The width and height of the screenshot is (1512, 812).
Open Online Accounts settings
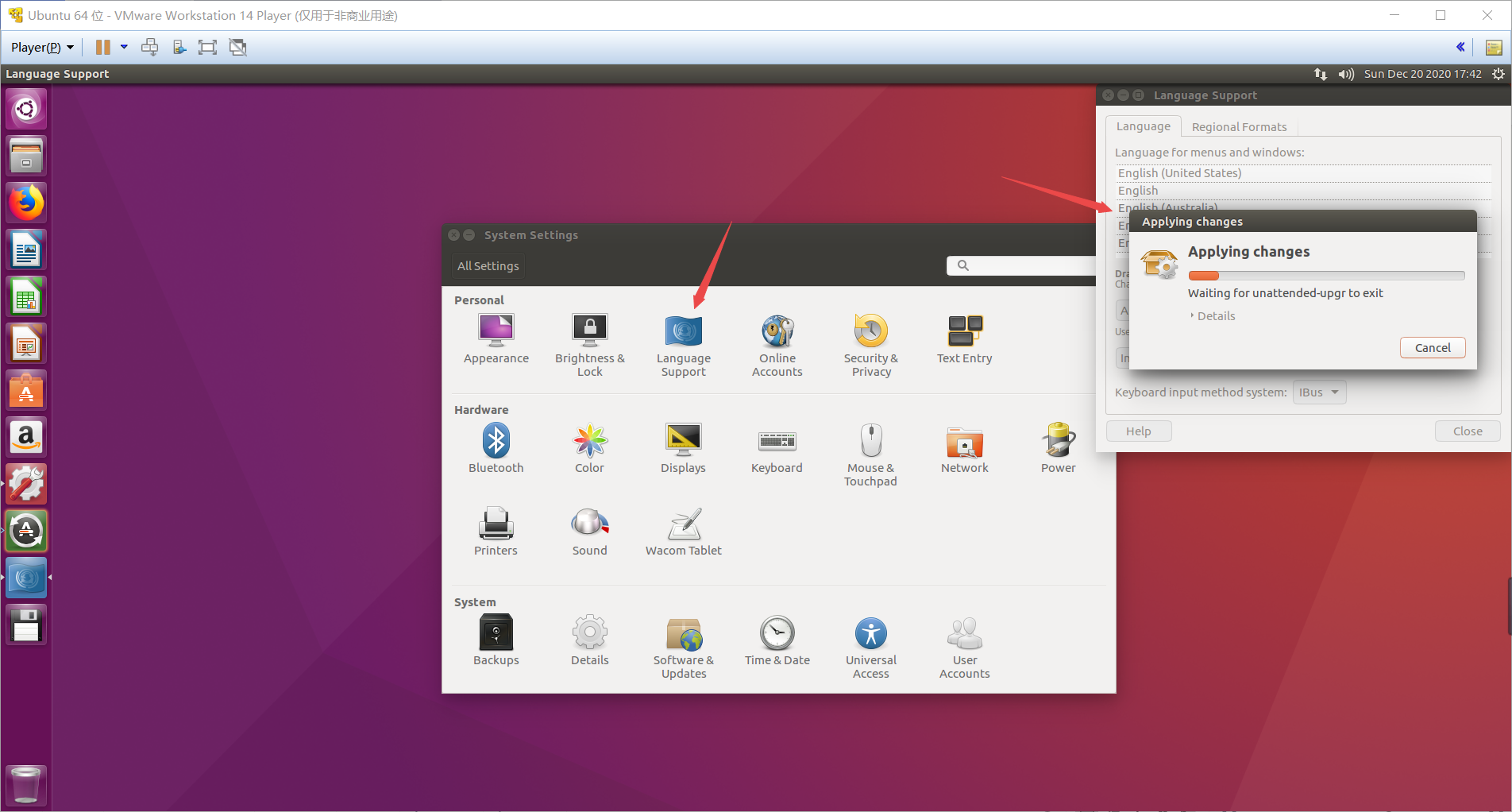click(777, 346)
